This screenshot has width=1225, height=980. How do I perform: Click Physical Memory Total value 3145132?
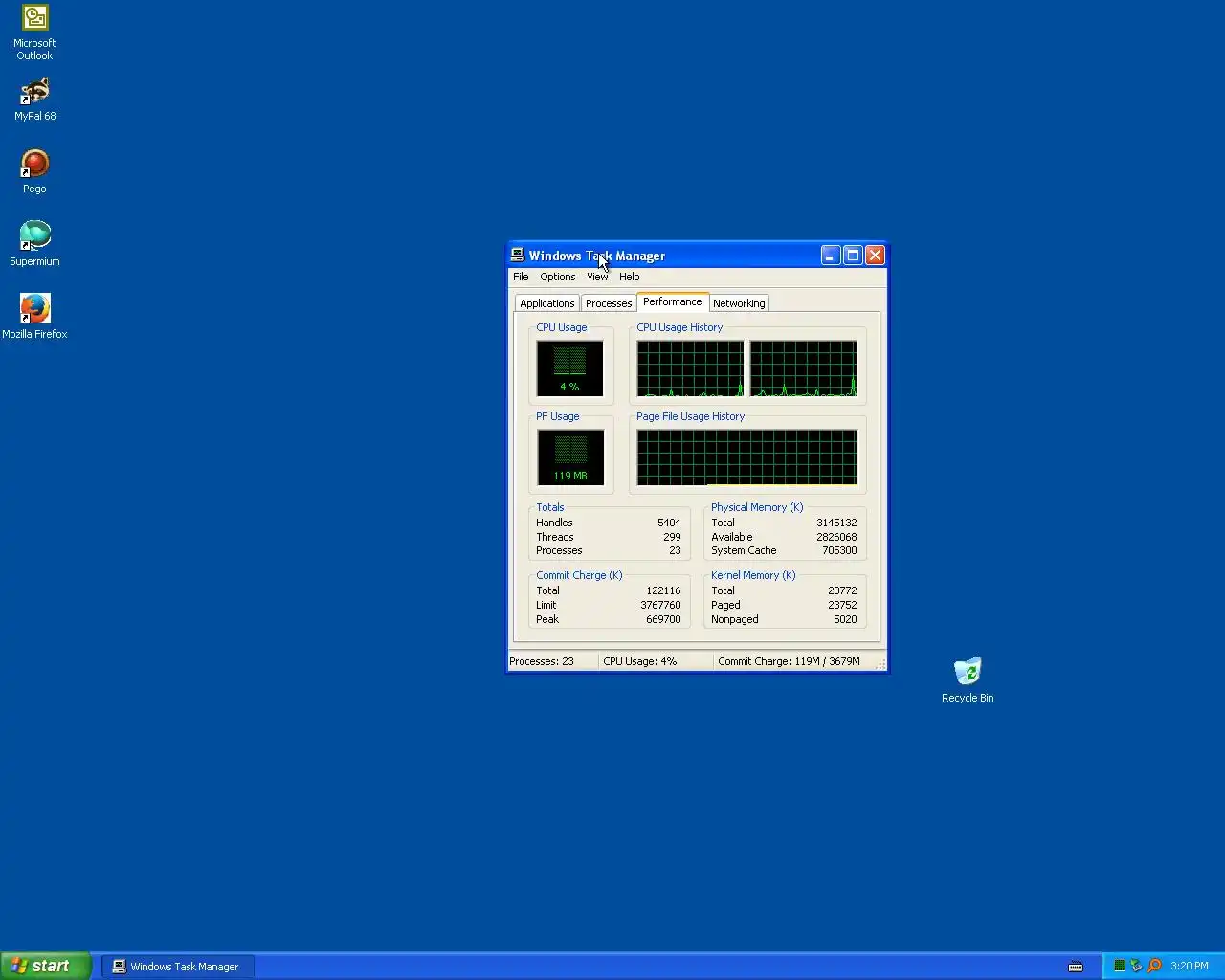tap(836, 523)
